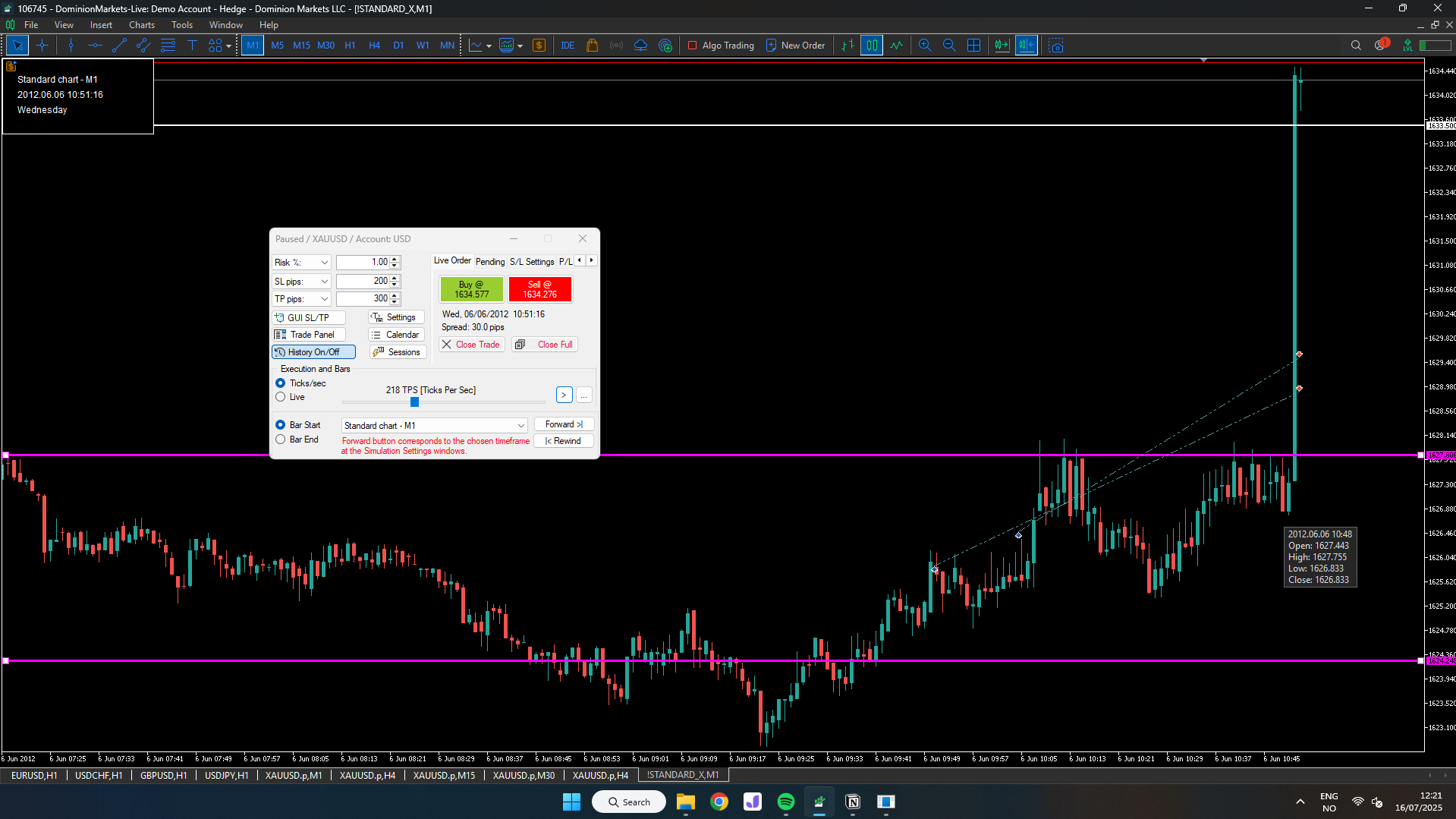This screenshot has width=1456, height=819.
Task: Open the Signals radio icon
Action: 617,46
